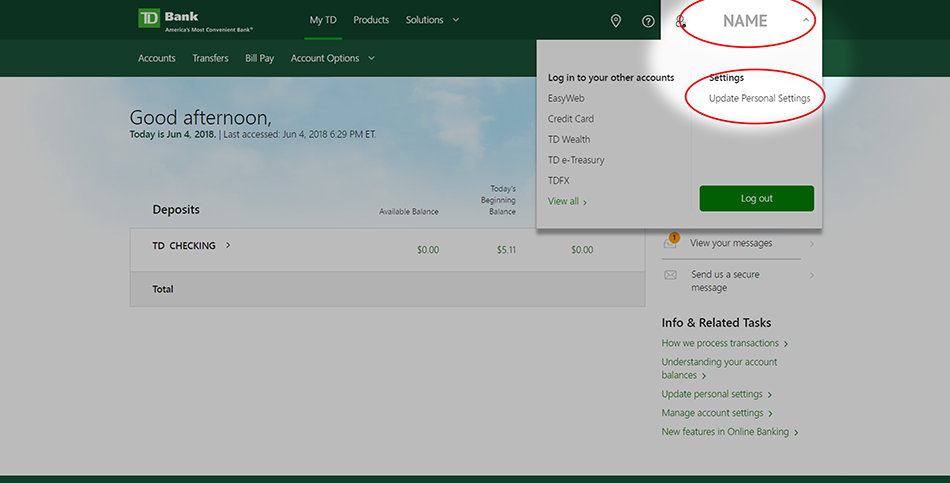Click the arrow beside Send us a secure message

coord(811,275)
